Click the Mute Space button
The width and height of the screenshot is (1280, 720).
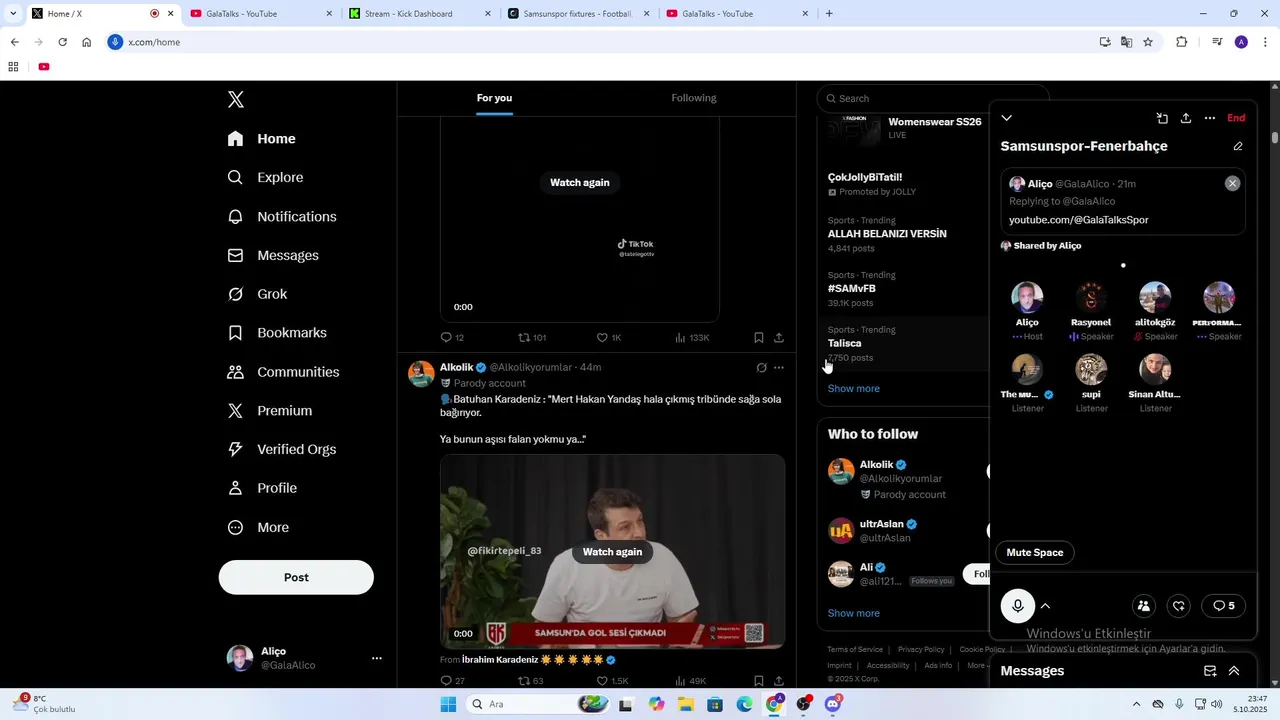point(1035,553)
